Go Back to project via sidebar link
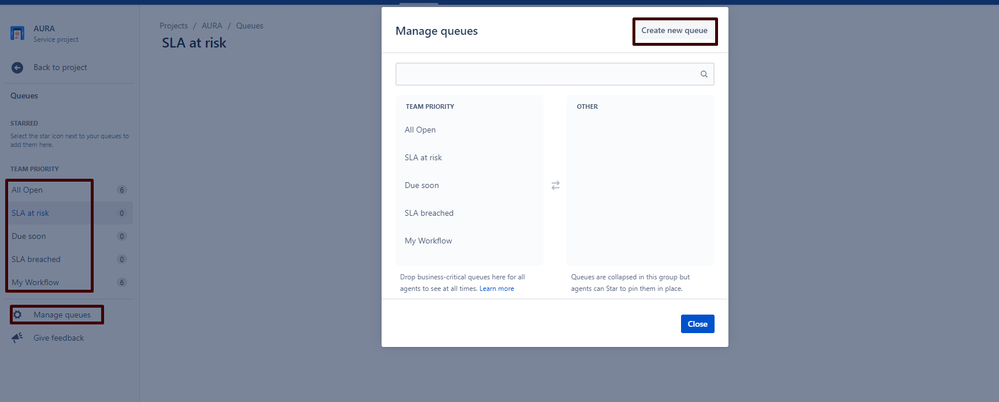Screen dimensions: 999x402 click(60, 68)
